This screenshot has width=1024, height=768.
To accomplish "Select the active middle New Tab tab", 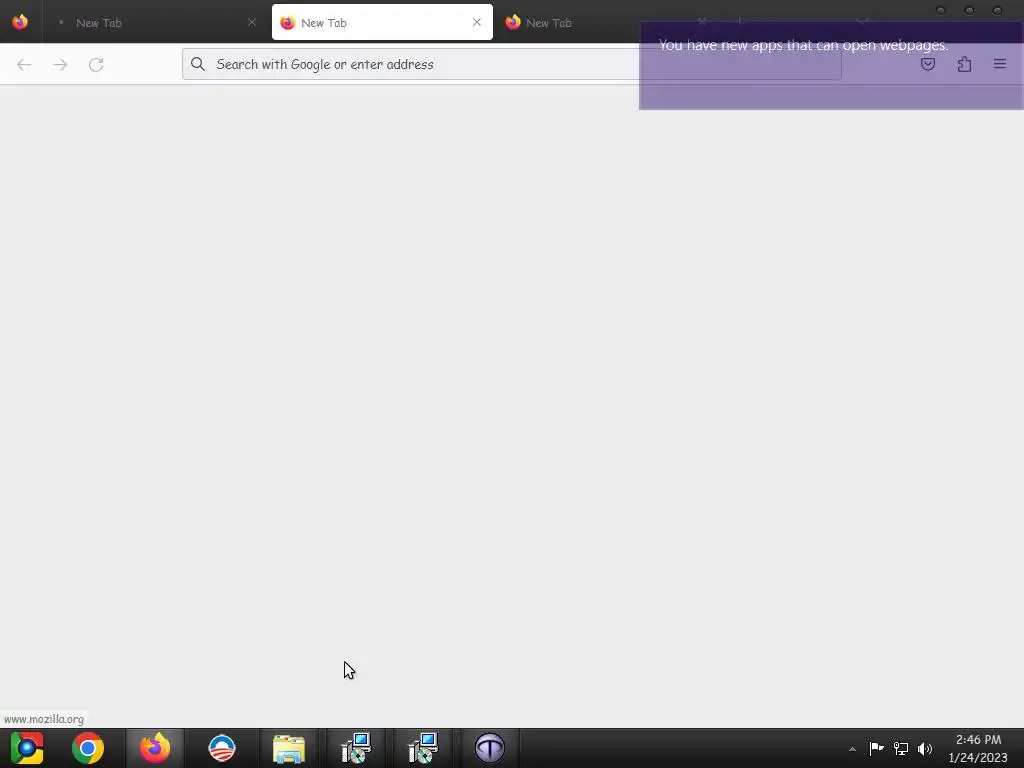I will coord(382,22).
